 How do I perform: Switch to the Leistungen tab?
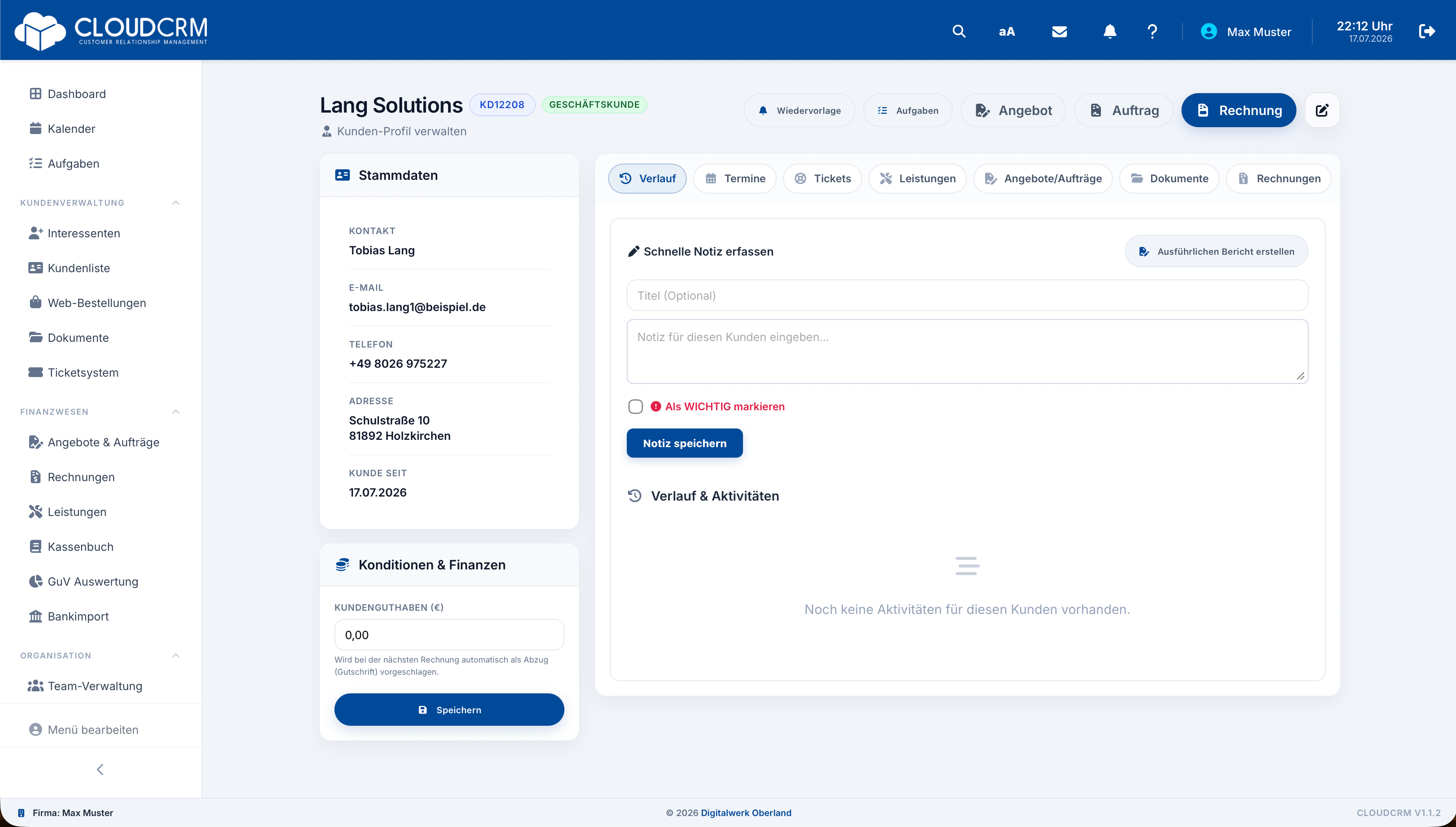(x=917, y=178)
